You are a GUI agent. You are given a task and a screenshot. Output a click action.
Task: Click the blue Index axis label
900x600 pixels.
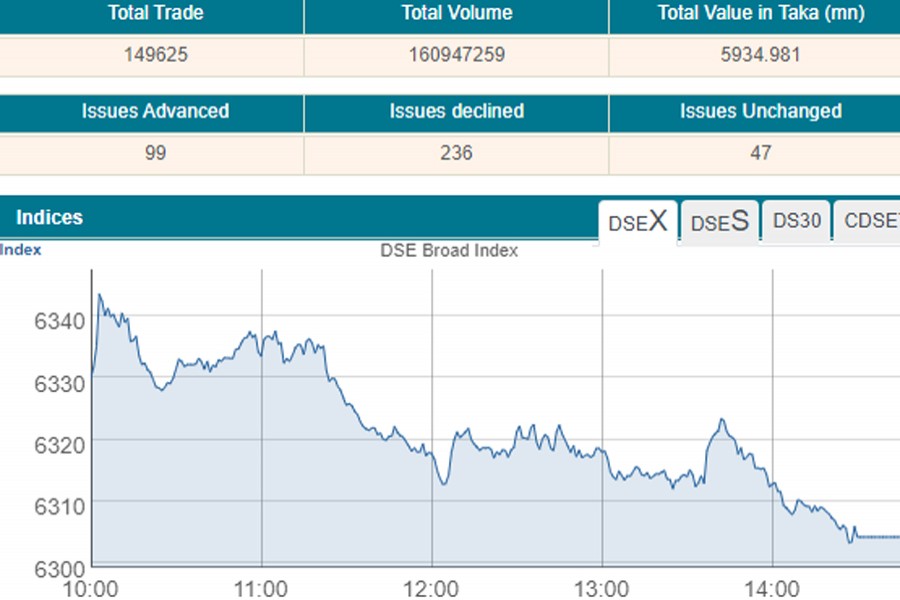tap(20, 250)
